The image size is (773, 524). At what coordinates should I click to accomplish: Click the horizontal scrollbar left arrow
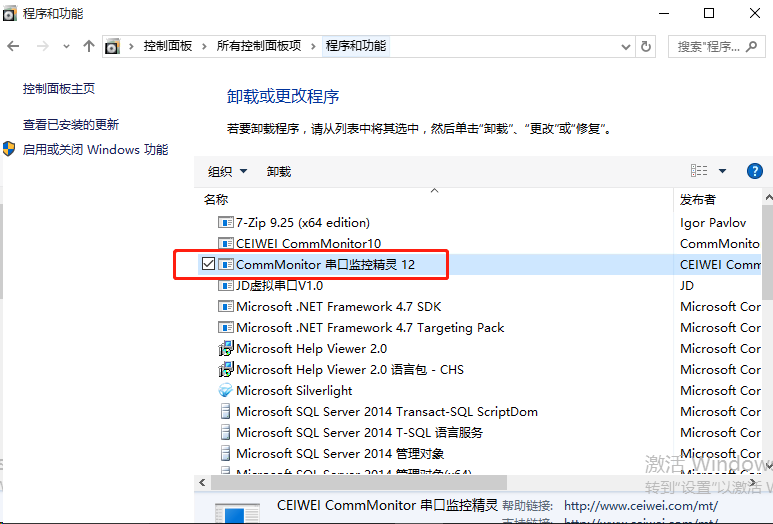202,482
